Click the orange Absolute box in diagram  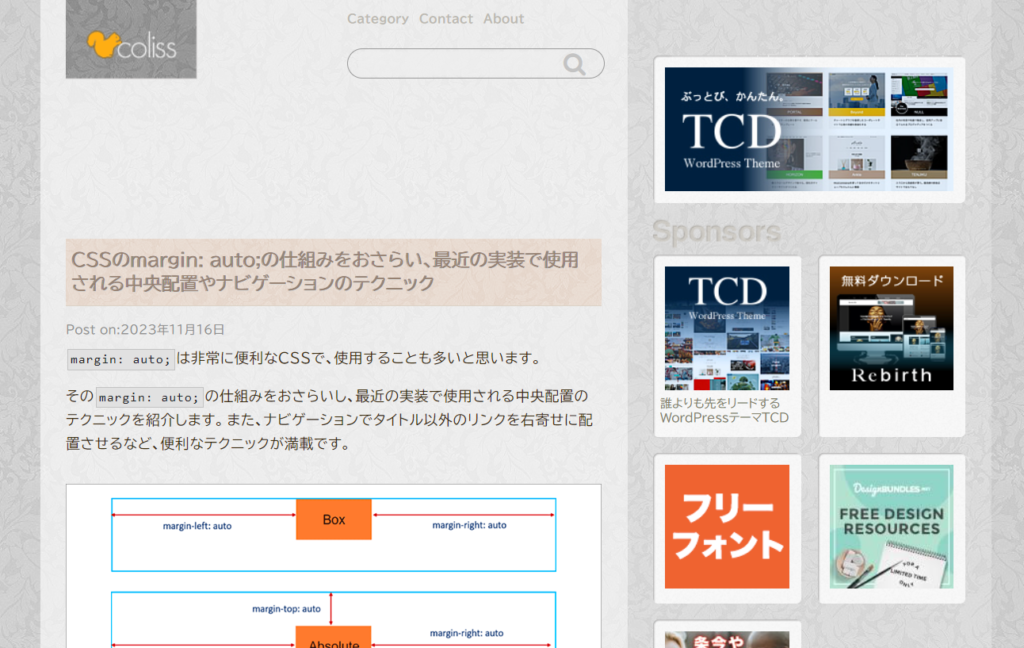(x=333, y=638)
